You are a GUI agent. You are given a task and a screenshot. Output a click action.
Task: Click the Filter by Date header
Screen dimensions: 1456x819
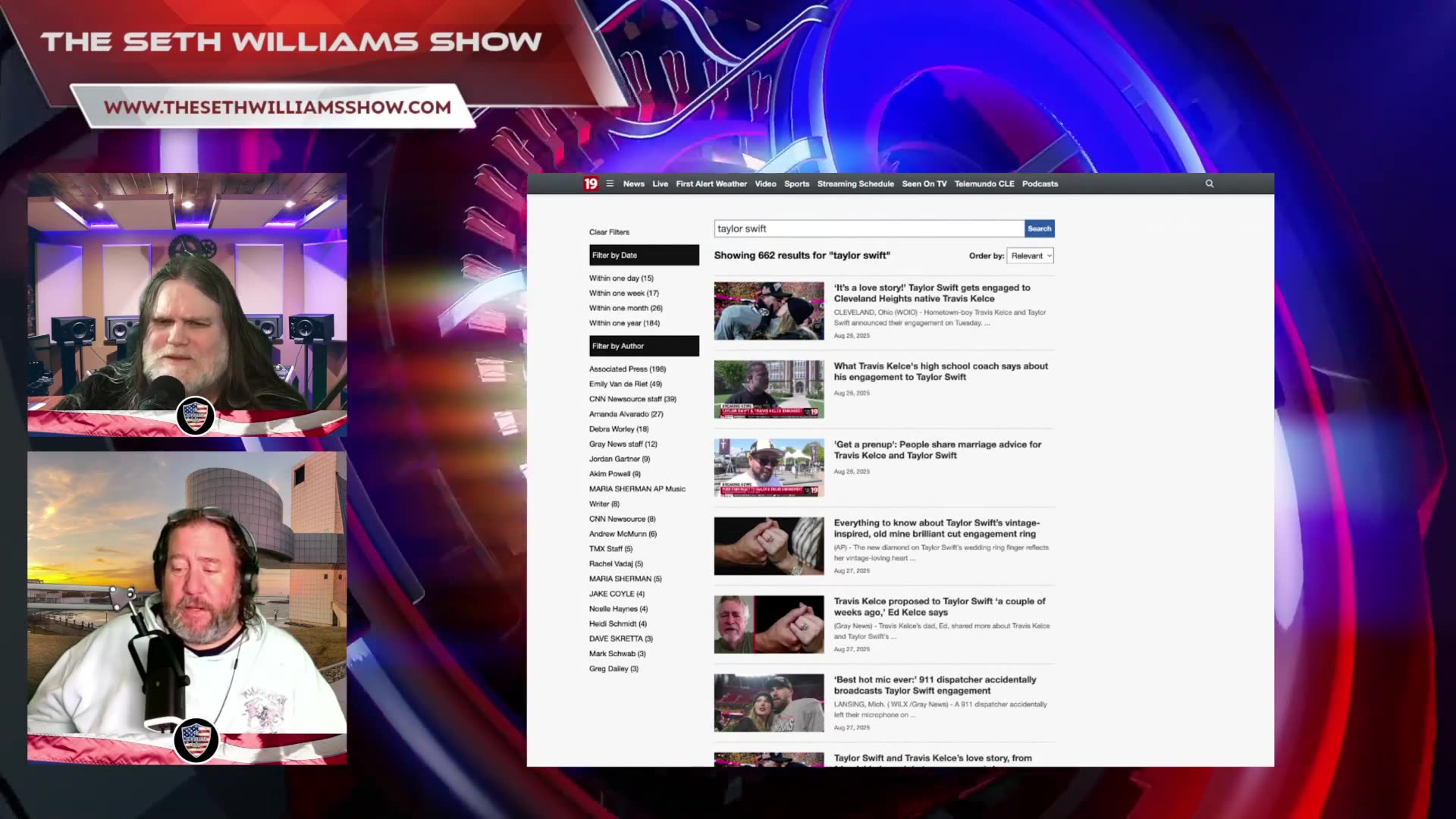click(x=644, y=256)
